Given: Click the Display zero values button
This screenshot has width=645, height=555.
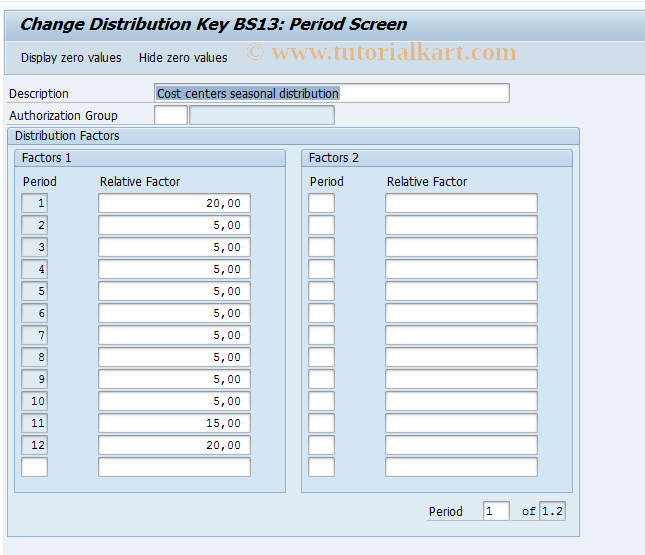Looking at the screenshot, I should pyautogui.click(x=71, y=58).
